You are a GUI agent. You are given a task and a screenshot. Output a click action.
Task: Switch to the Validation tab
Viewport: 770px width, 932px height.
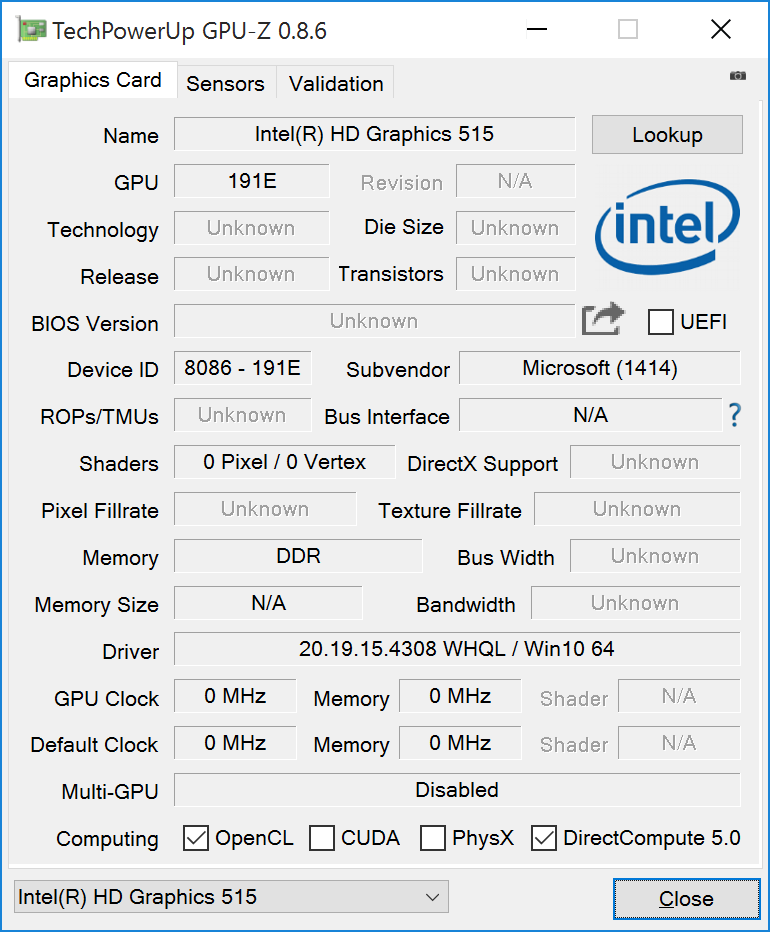(336, 84)
